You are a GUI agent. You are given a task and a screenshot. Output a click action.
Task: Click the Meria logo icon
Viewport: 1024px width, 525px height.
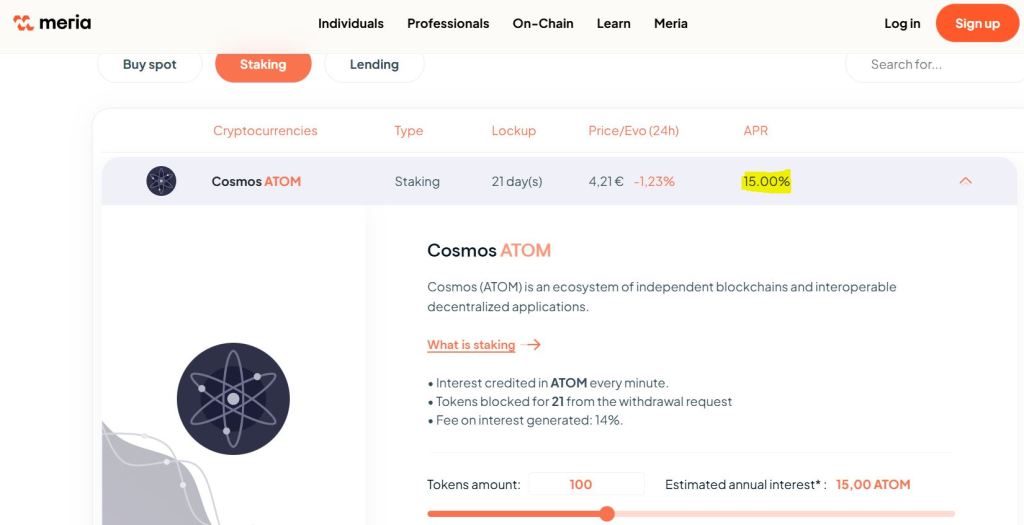tap(23, 23)
